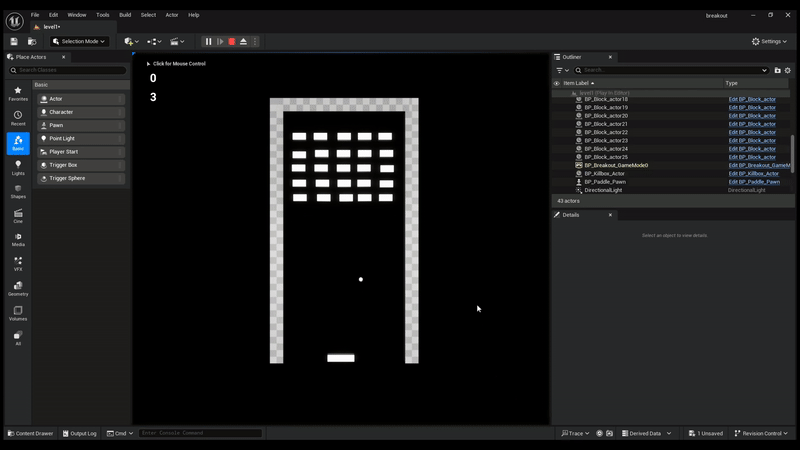
Task: Select the Trigger Sphere entry
Action: [81, 179]
